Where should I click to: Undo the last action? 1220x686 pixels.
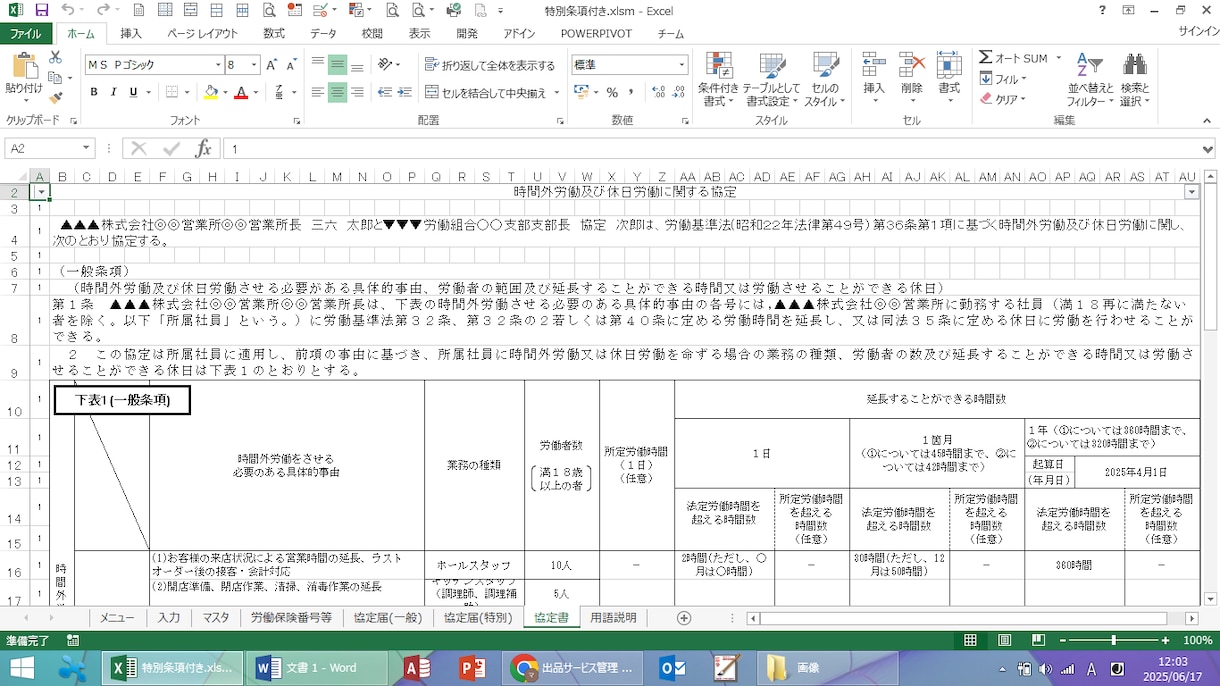(x=66, y=10)
